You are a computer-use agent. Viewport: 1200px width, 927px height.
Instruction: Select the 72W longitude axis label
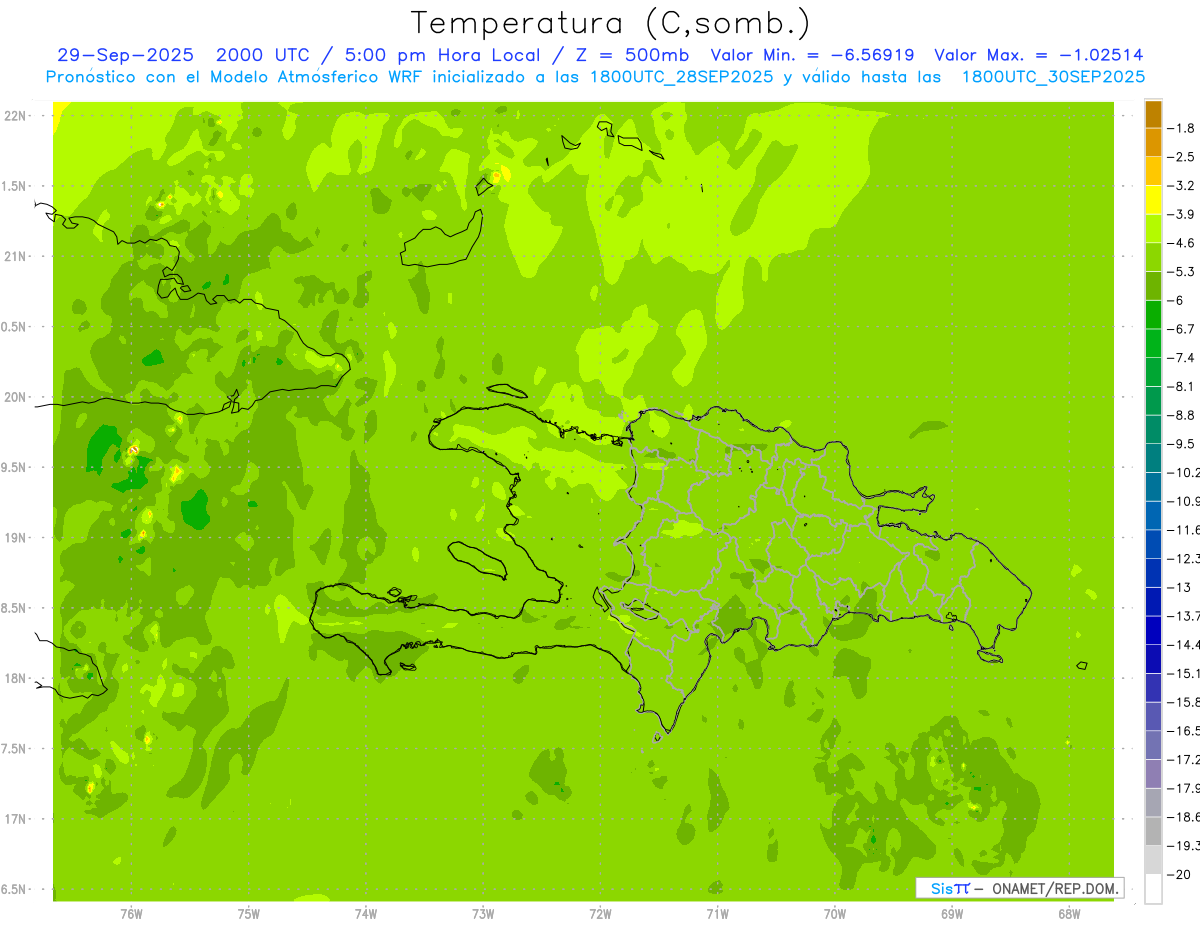click(600, 914)
